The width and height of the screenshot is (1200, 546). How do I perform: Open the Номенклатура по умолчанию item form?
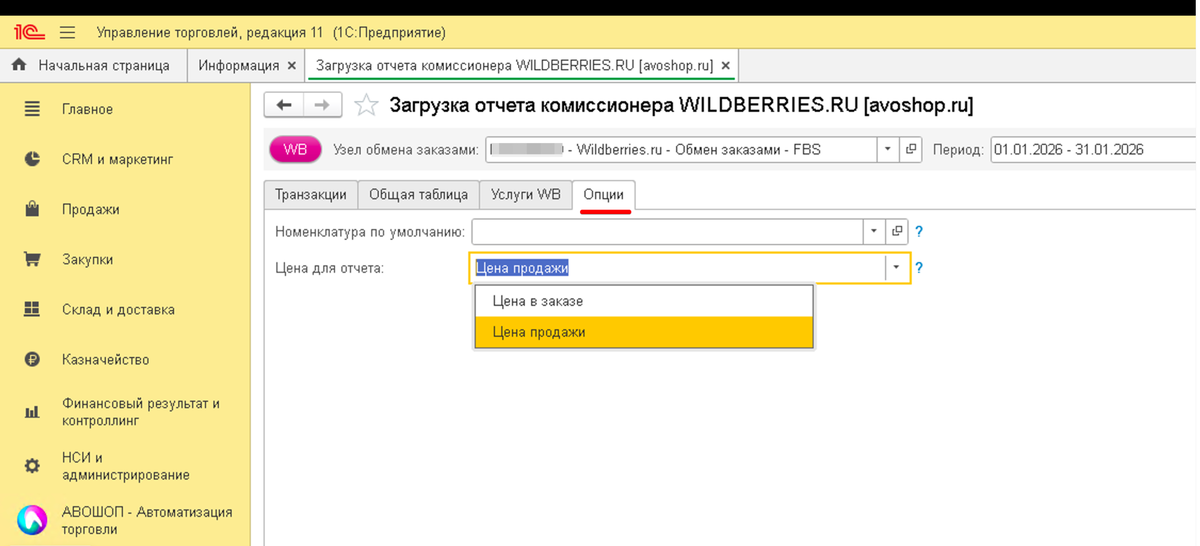[x=897, y=231]
